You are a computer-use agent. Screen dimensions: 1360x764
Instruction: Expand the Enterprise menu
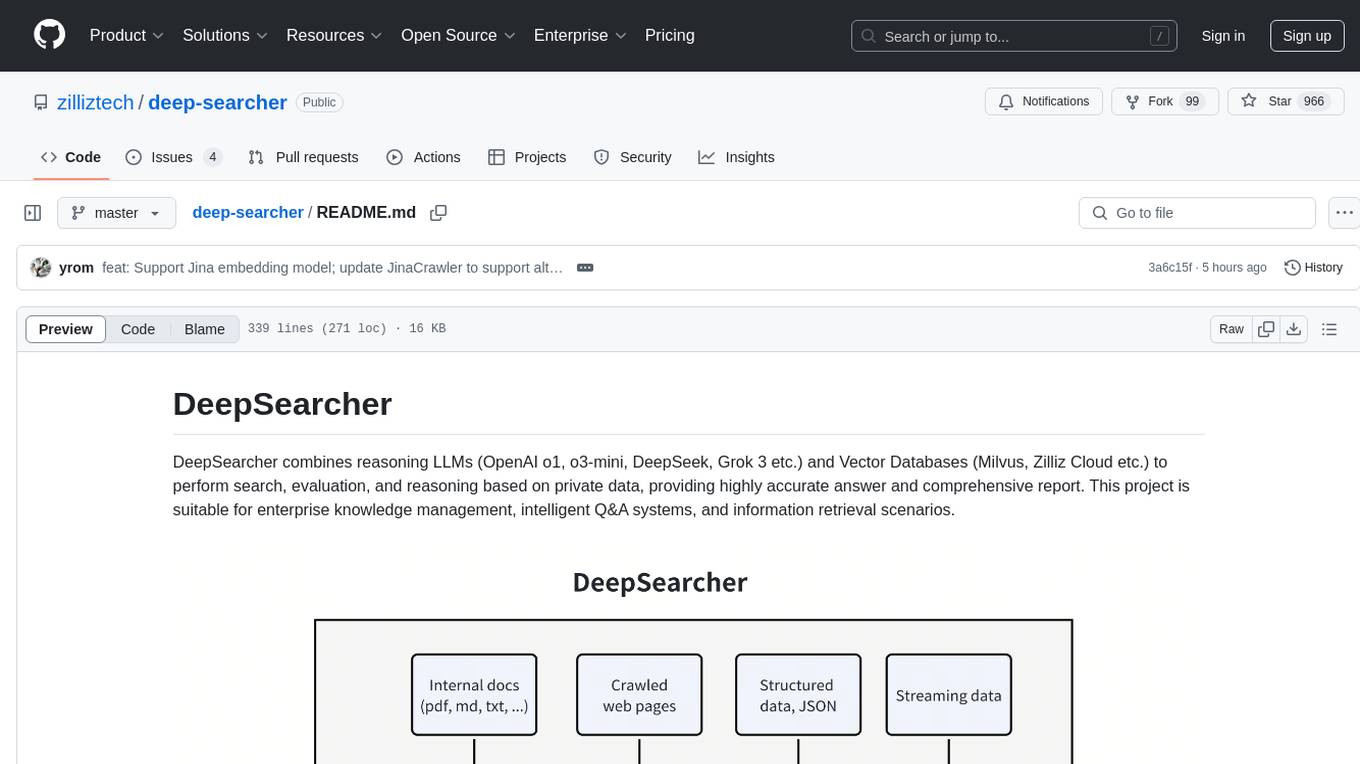pyautogui.click(x=580, y=35)
